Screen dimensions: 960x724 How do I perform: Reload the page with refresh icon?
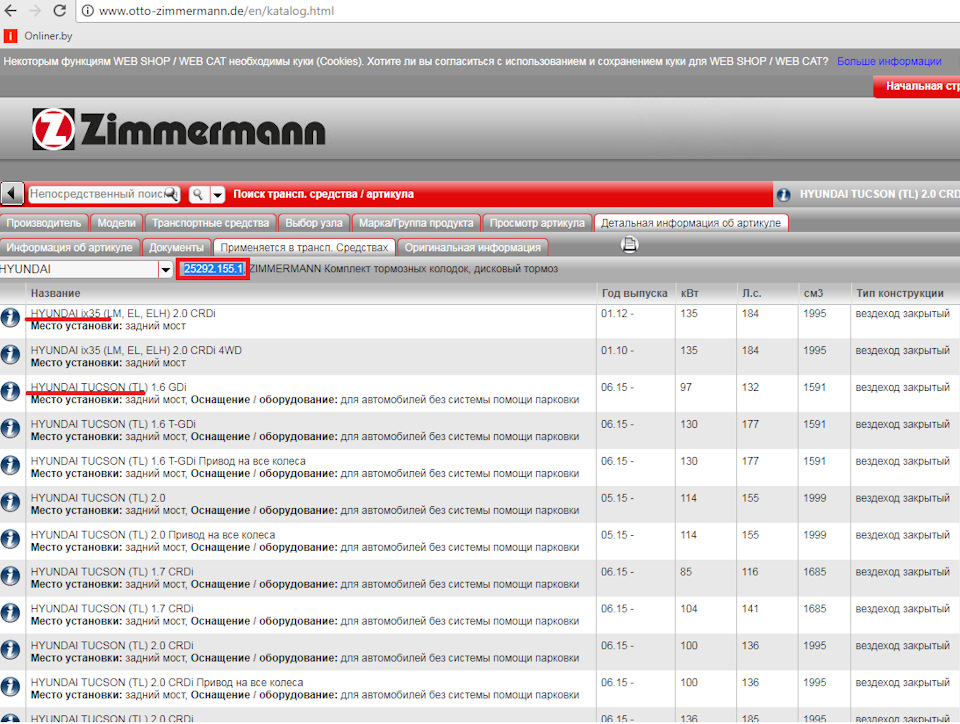click(59, 10)
